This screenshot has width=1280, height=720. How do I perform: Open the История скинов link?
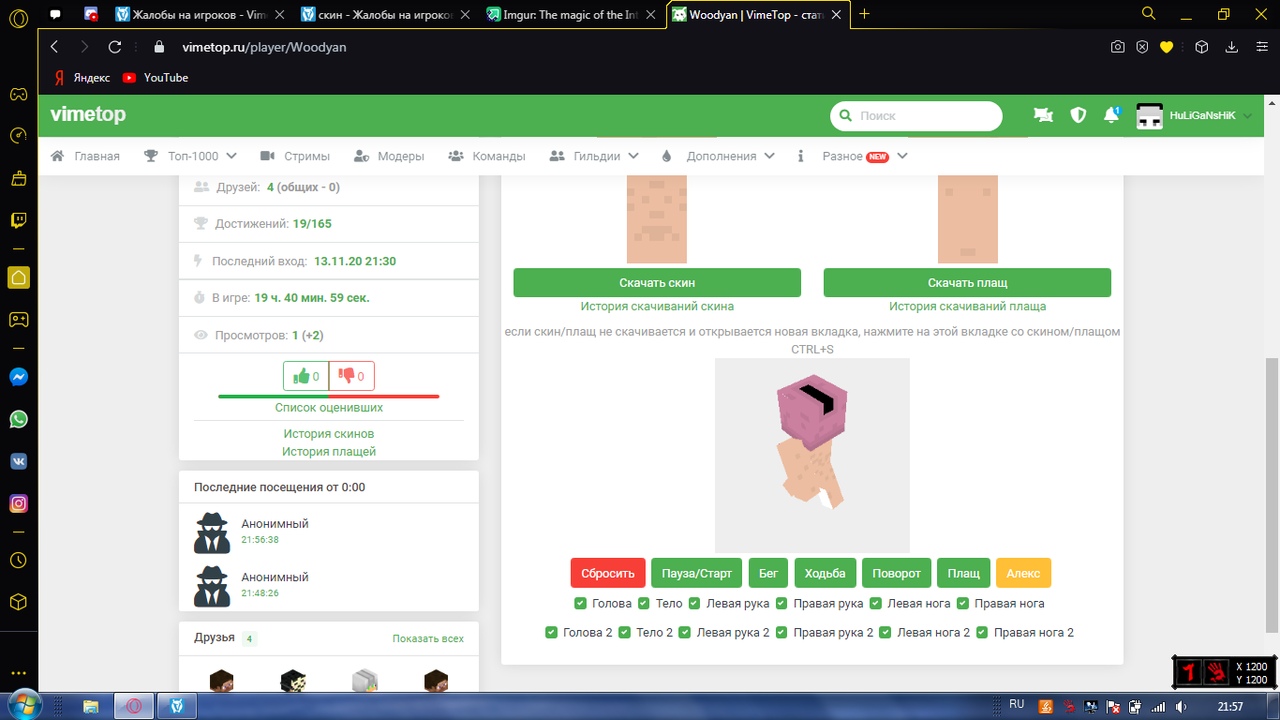pos(328,434)
